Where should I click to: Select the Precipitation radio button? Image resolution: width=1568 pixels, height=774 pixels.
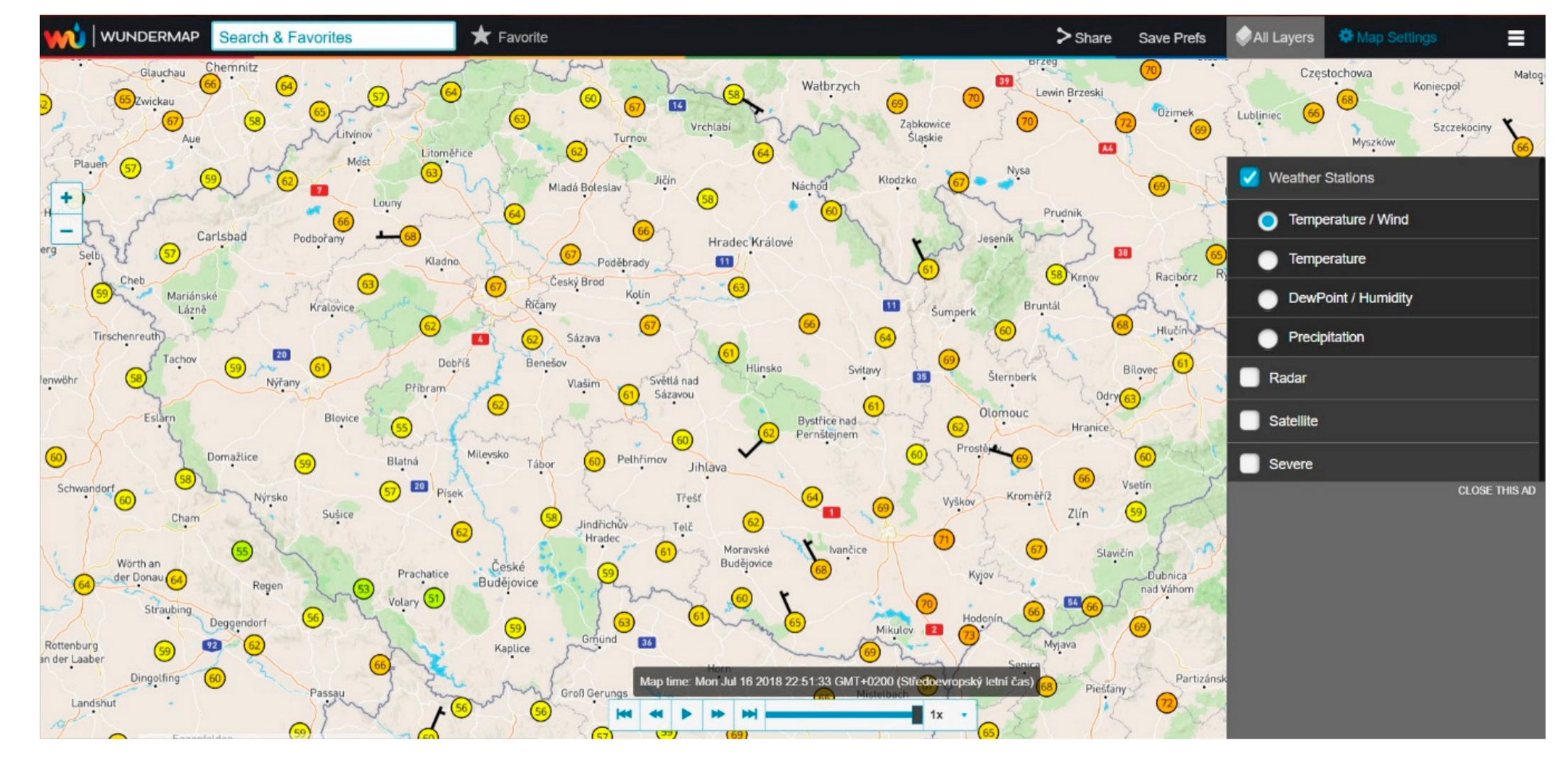[1267, 338]
